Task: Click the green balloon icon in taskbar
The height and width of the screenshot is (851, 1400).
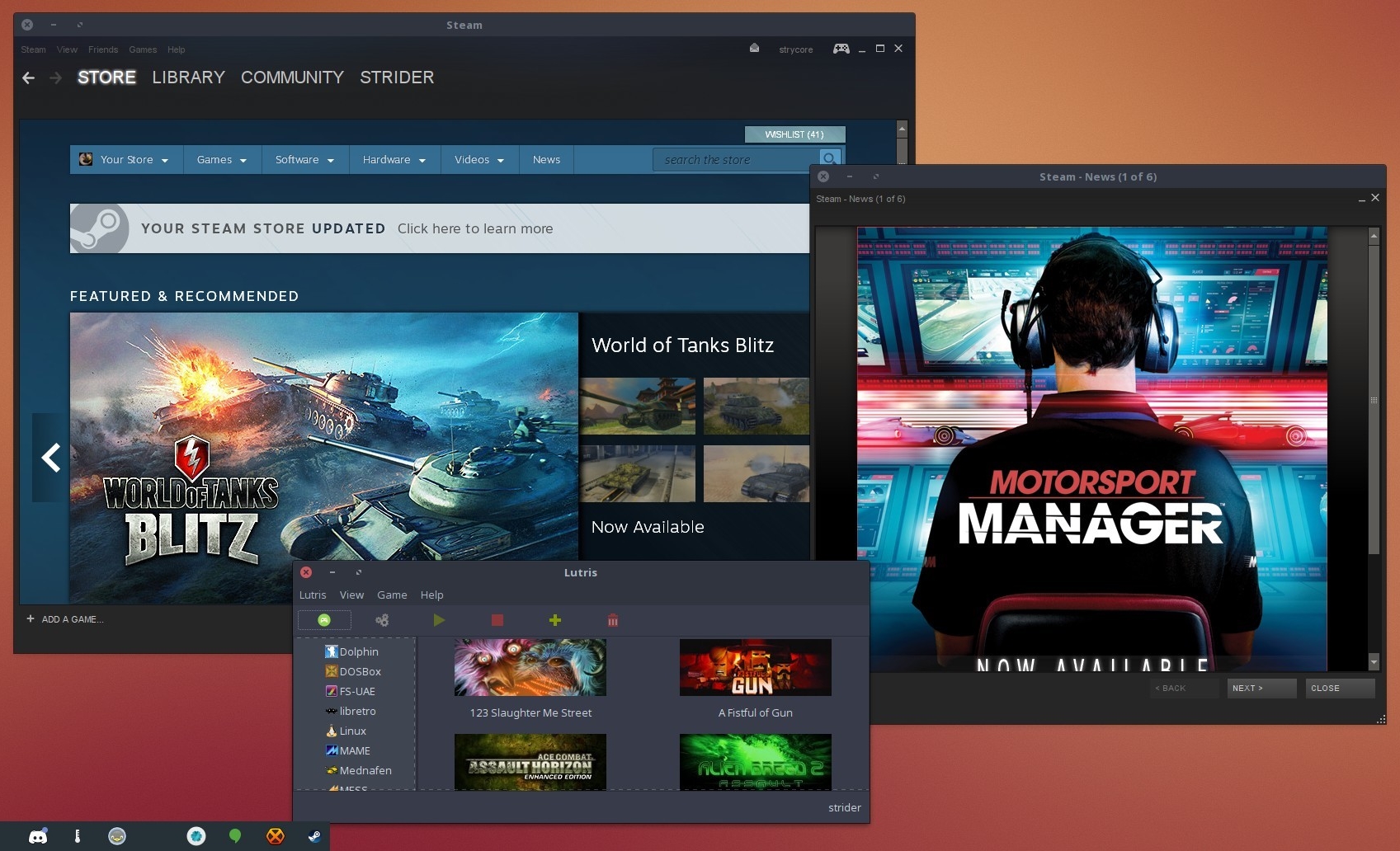Action: [235, 836]
